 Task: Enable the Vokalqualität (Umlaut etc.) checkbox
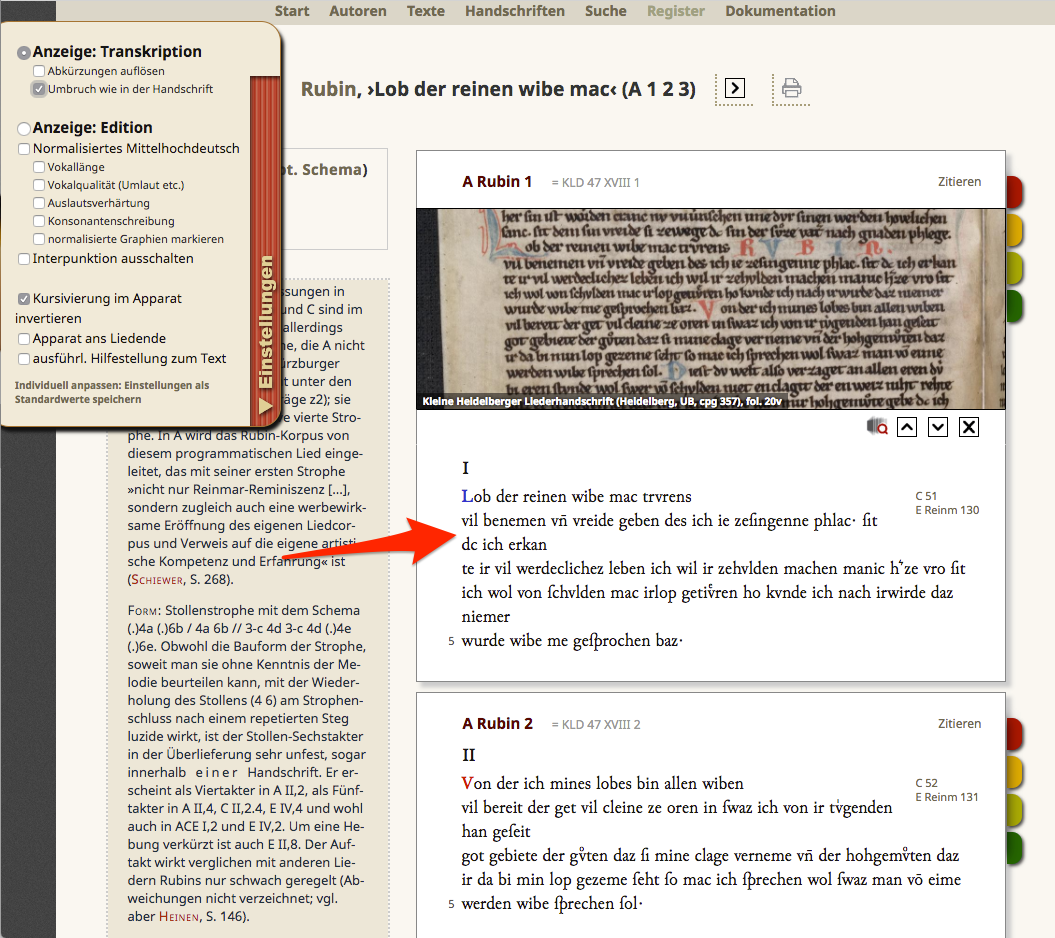(x=39, y=185)
